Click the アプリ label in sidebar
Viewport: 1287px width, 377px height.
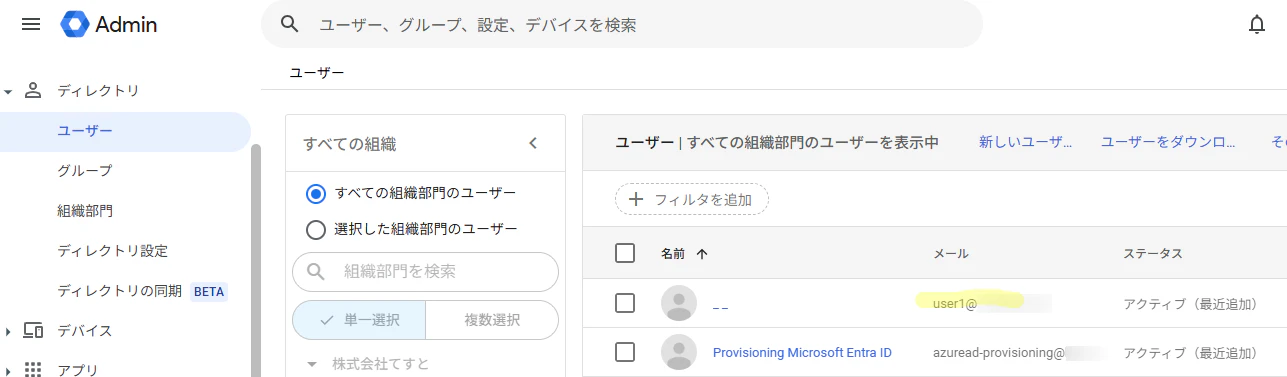coord(78,370)
